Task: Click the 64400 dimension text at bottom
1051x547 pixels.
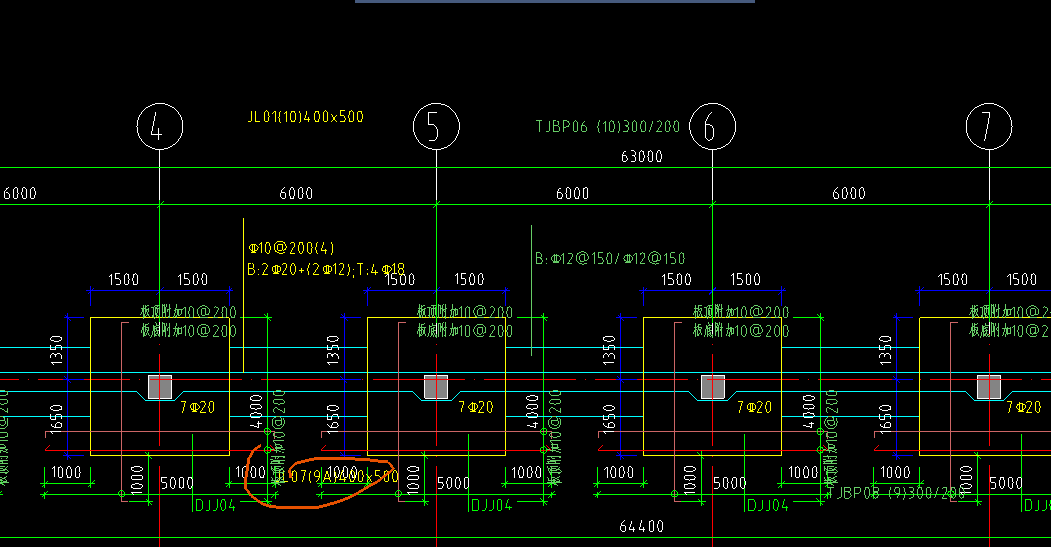Action: pos(641,526)
